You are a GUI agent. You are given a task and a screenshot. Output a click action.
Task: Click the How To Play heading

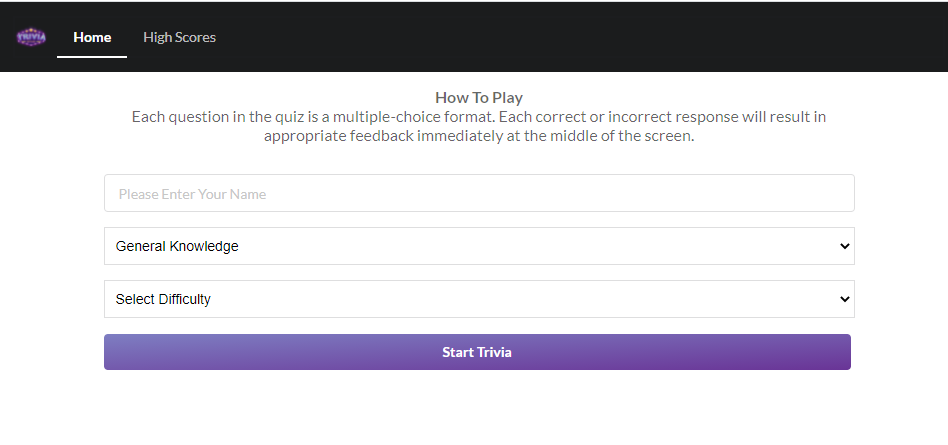[479, 97]
